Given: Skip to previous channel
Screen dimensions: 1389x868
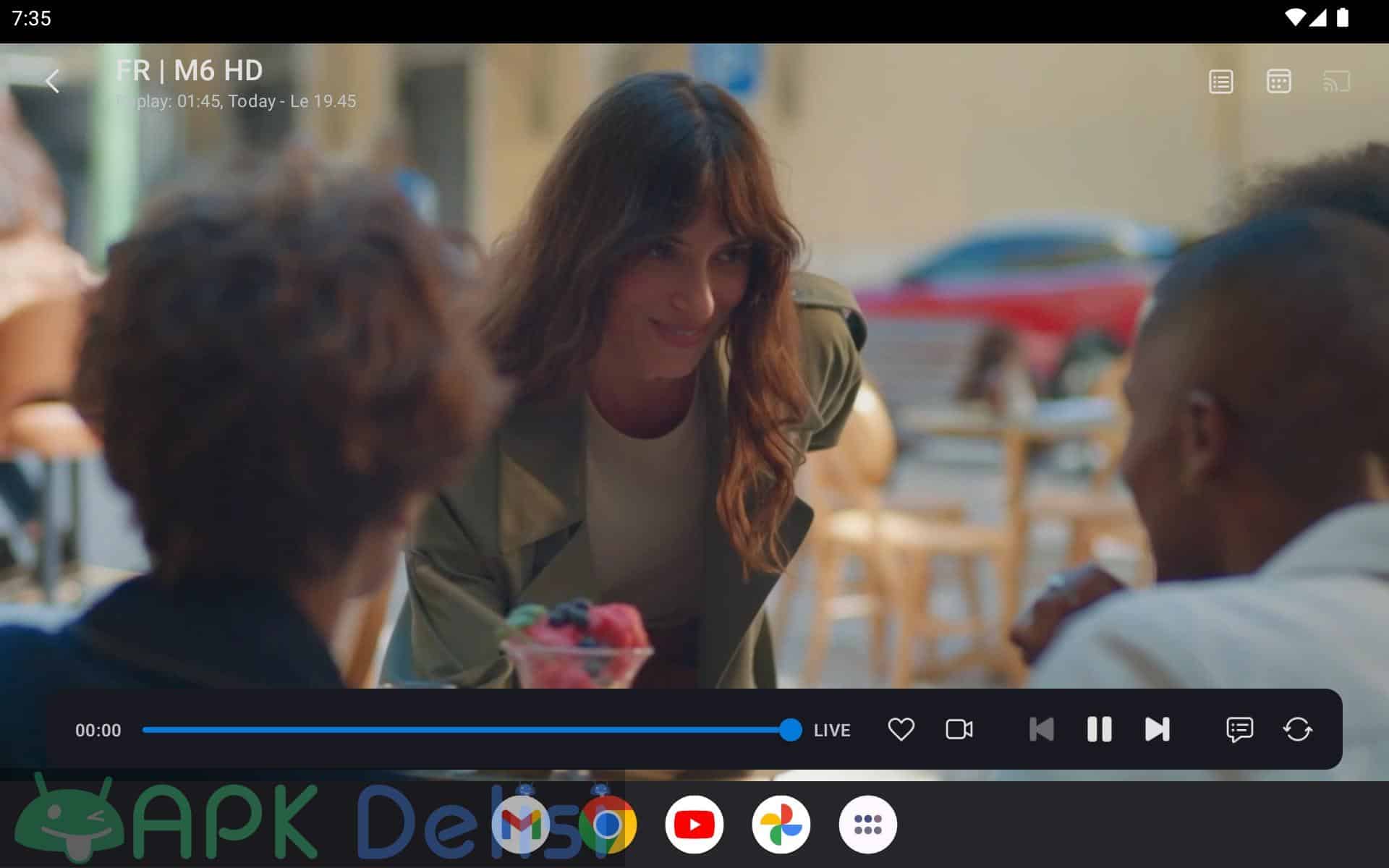Looking at the screenshot, I should (1041, 729).
